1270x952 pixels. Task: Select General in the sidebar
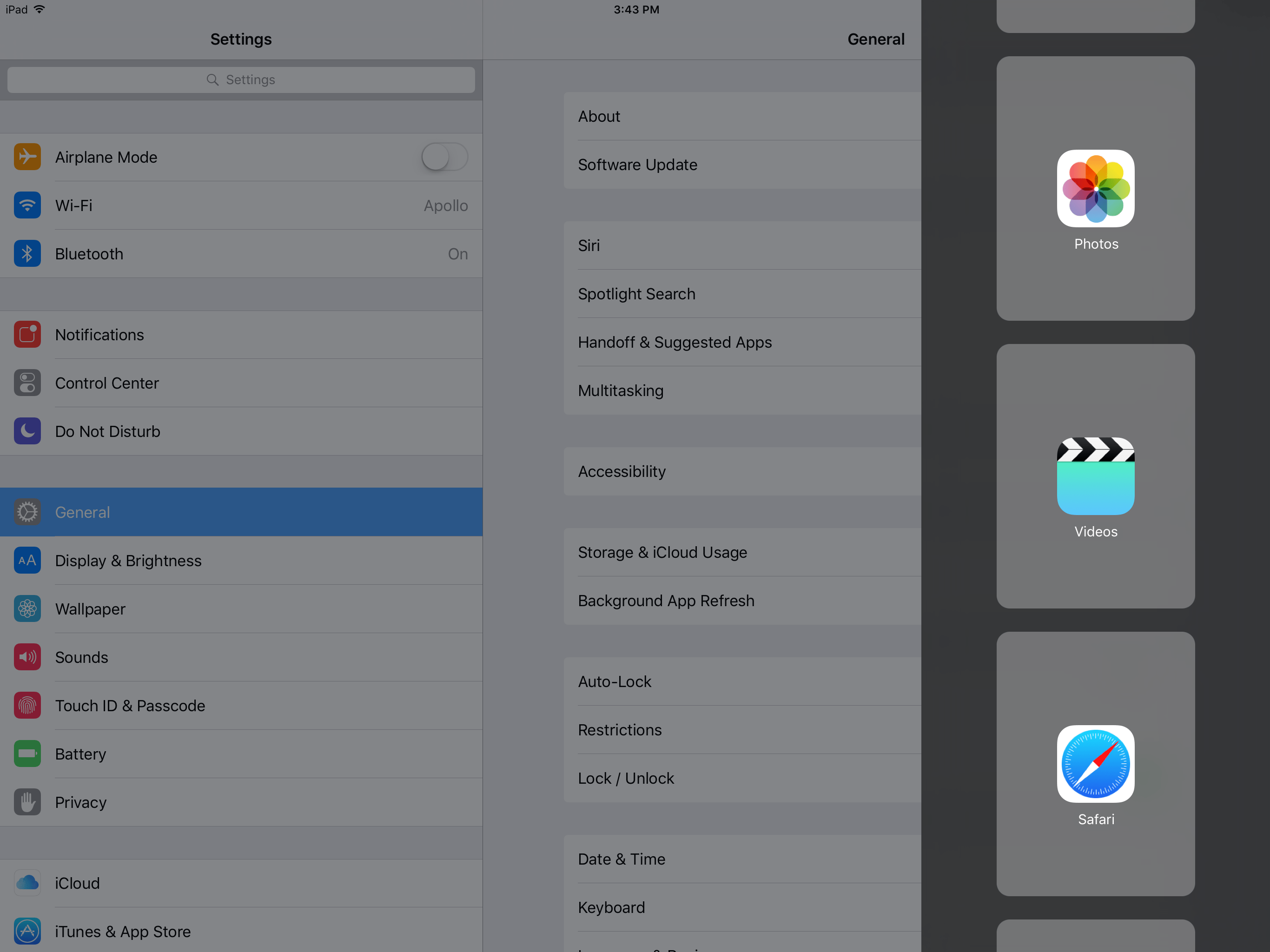click(241, 512)
